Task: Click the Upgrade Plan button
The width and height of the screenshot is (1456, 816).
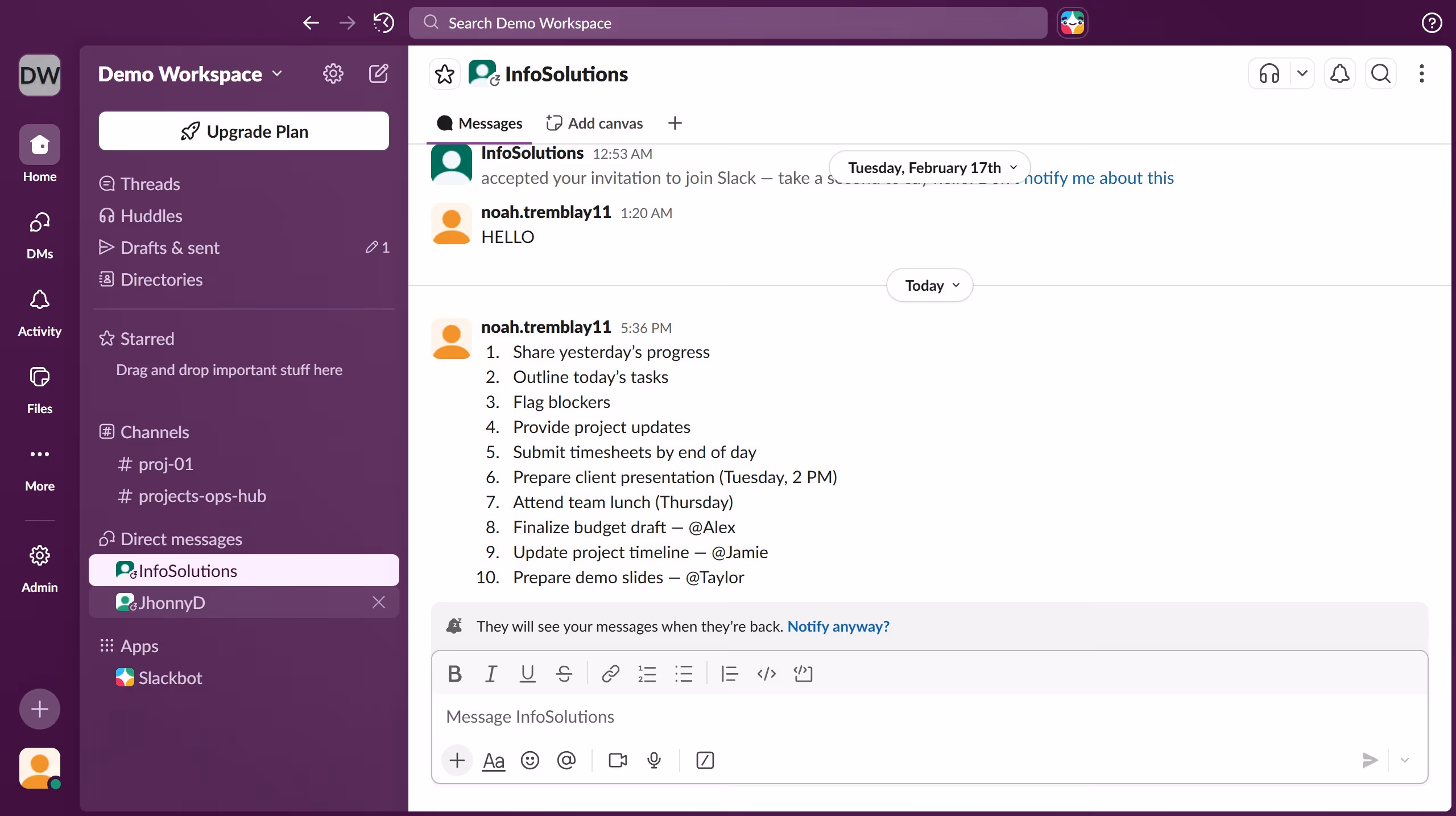Action: pyautogui.click(x=244, y=131)
